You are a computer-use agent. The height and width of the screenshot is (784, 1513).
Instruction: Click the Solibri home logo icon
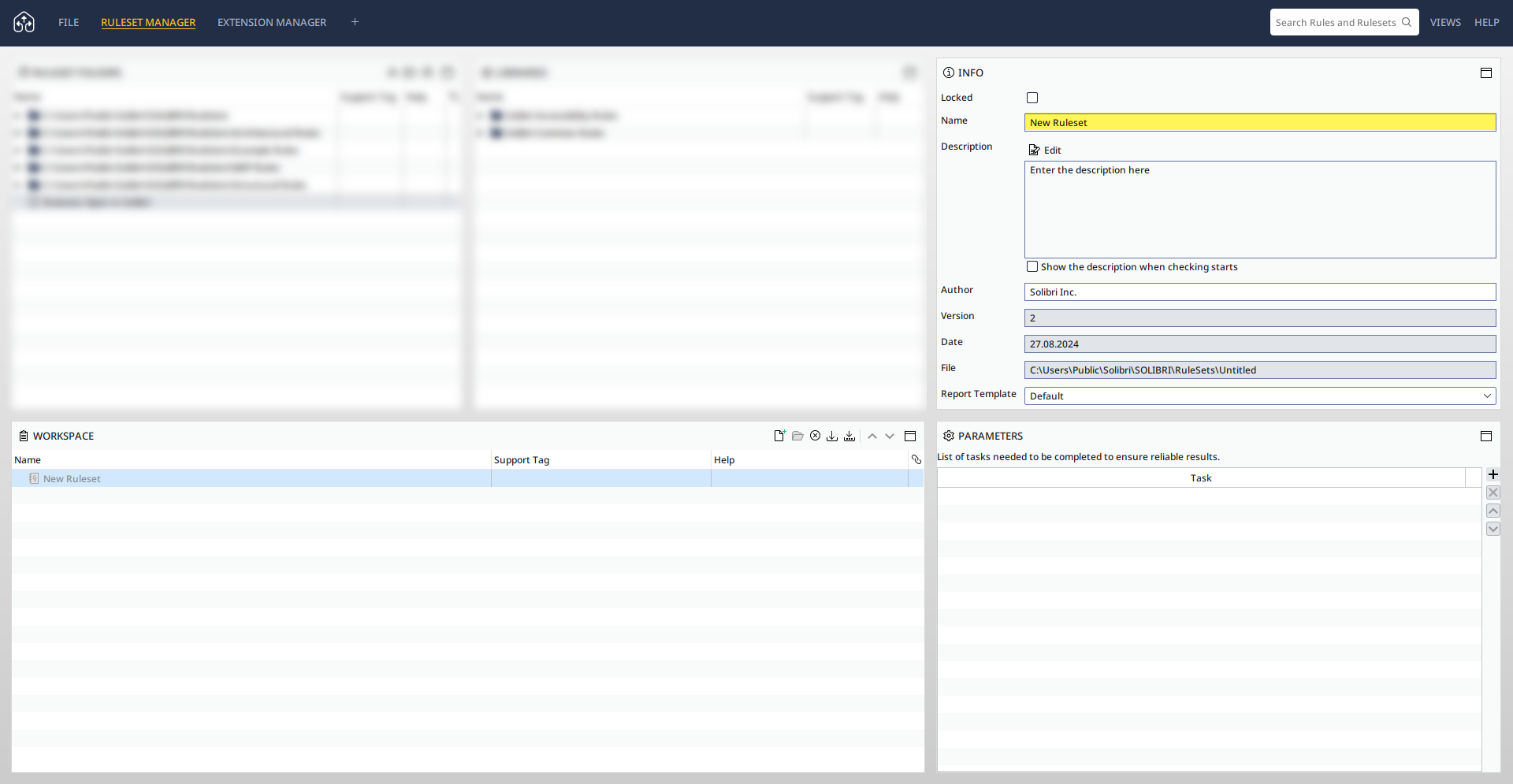pos(24,22)
